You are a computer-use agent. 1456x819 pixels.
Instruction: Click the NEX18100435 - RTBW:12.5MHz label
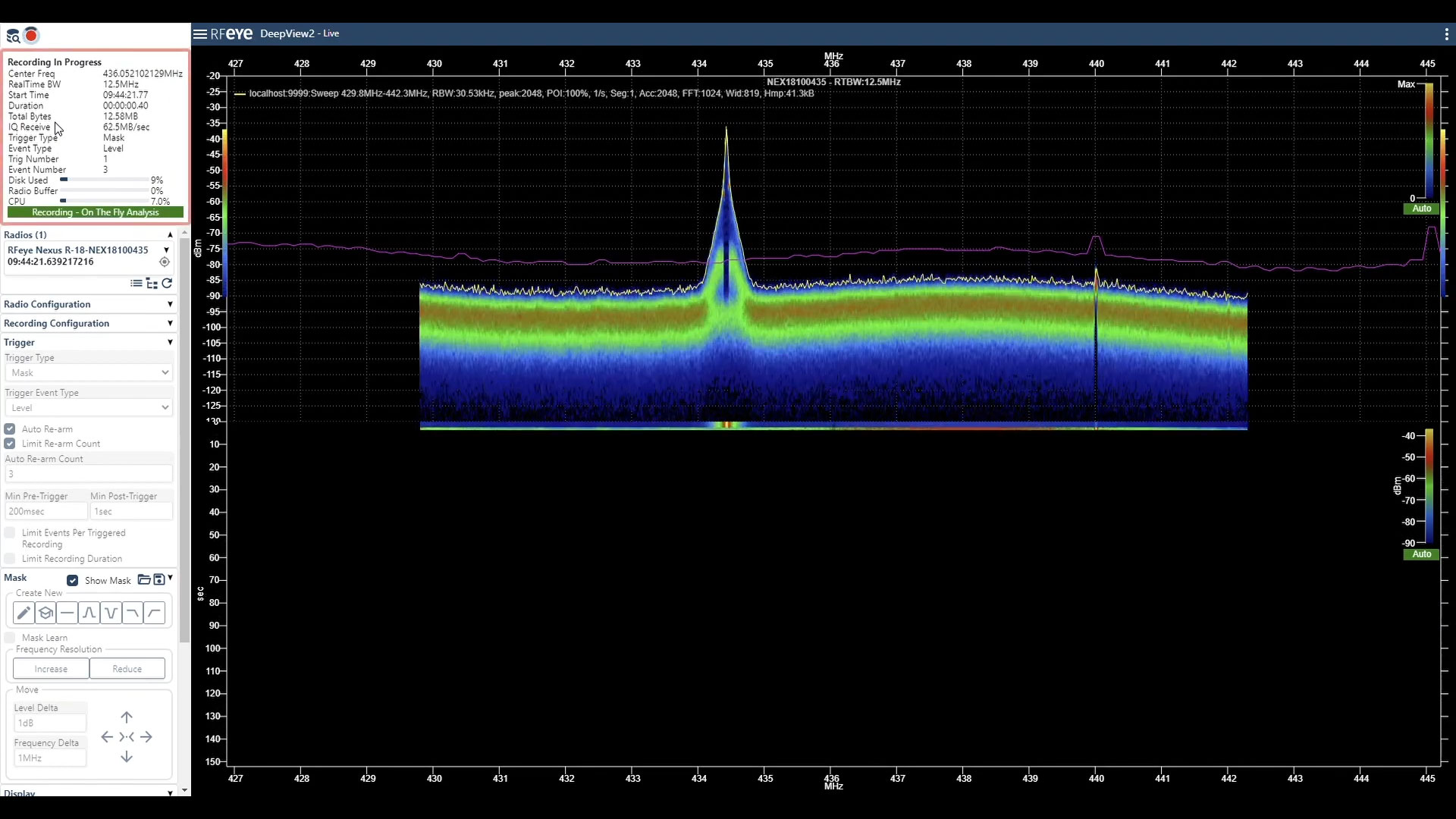833,82
